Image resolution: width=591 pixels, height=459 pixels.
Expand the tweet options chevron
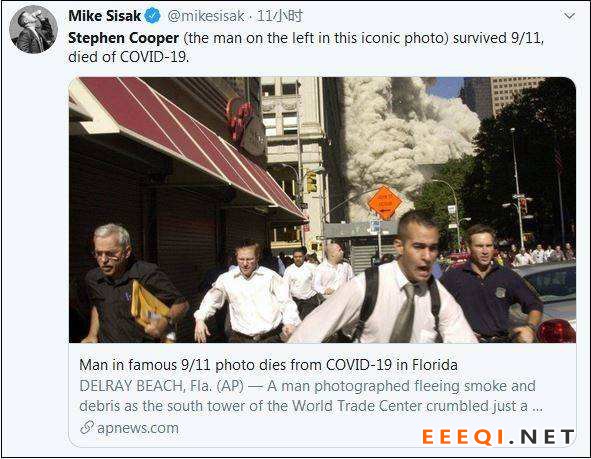569,16
